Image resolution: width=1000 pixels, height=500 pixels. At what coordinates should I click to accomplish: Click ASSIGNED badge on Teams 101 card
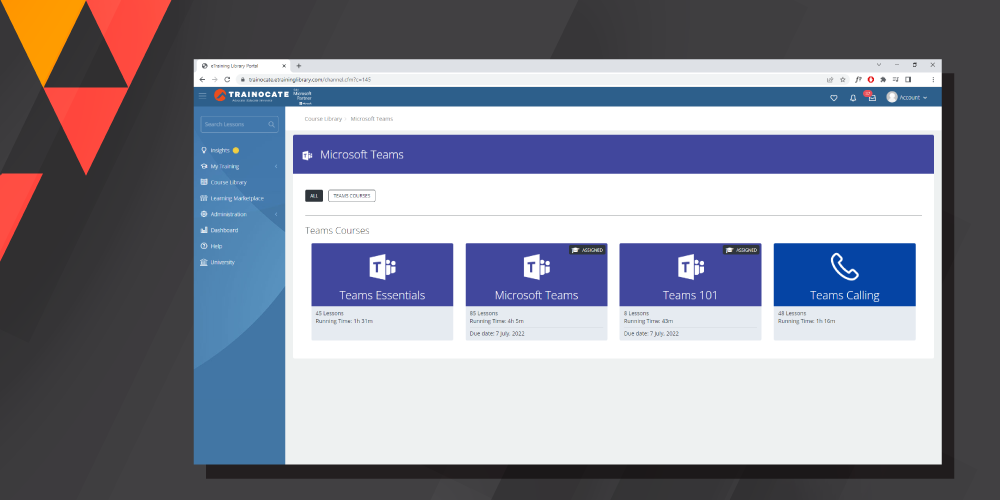pos(741,250)
